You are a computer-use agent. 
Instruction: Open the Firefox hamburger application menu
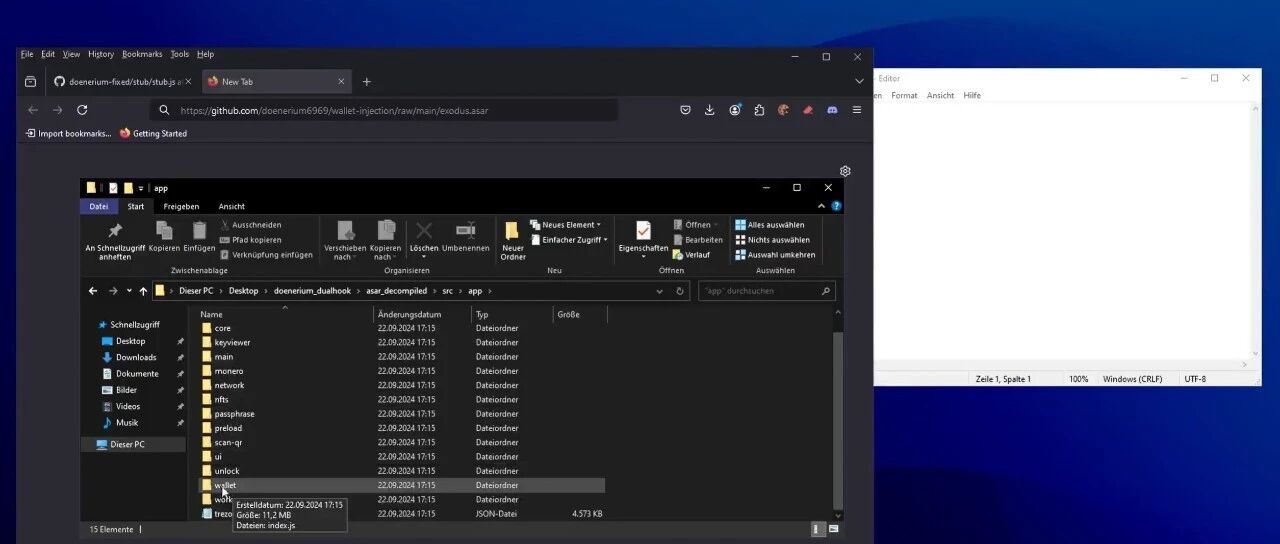(x=857, y=110)
